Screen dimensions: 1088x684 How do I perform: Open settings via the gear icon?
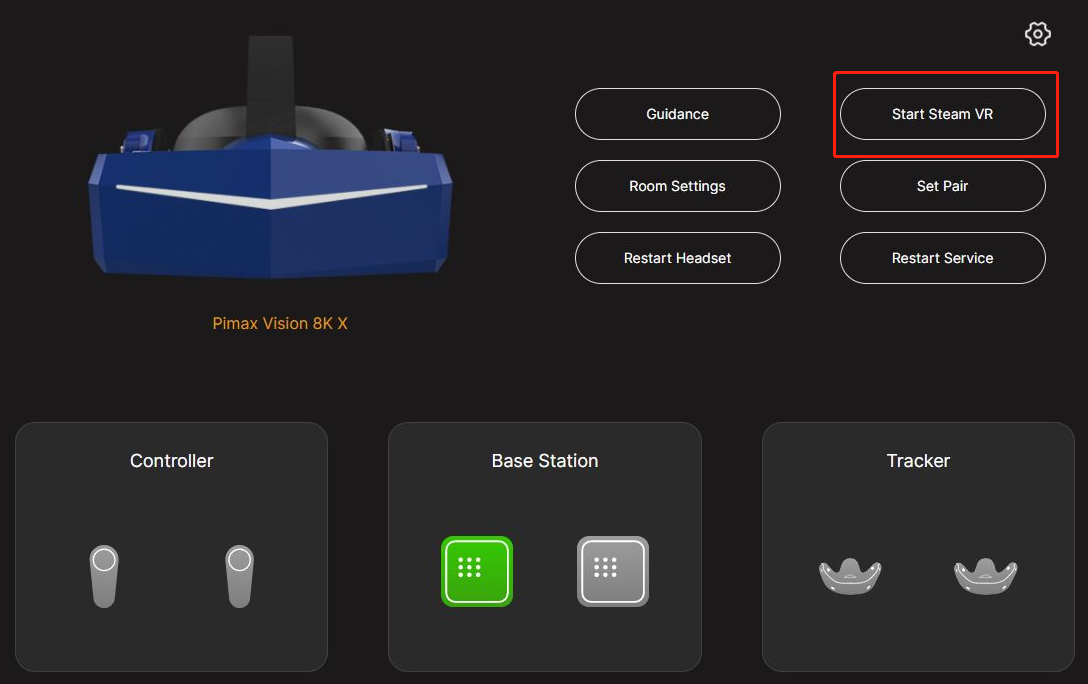1037,34
